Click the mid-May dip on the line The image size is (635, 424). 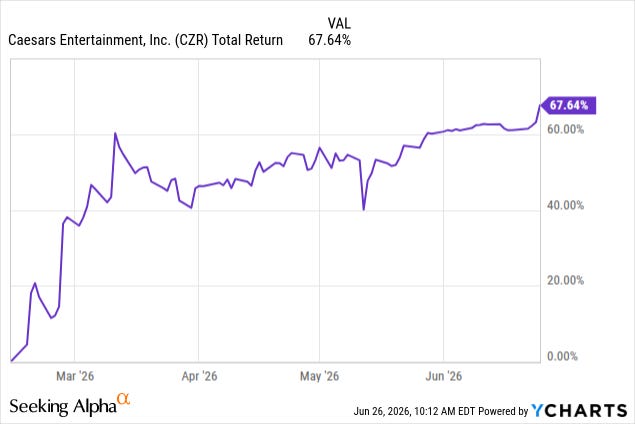(x=364, y=209)
